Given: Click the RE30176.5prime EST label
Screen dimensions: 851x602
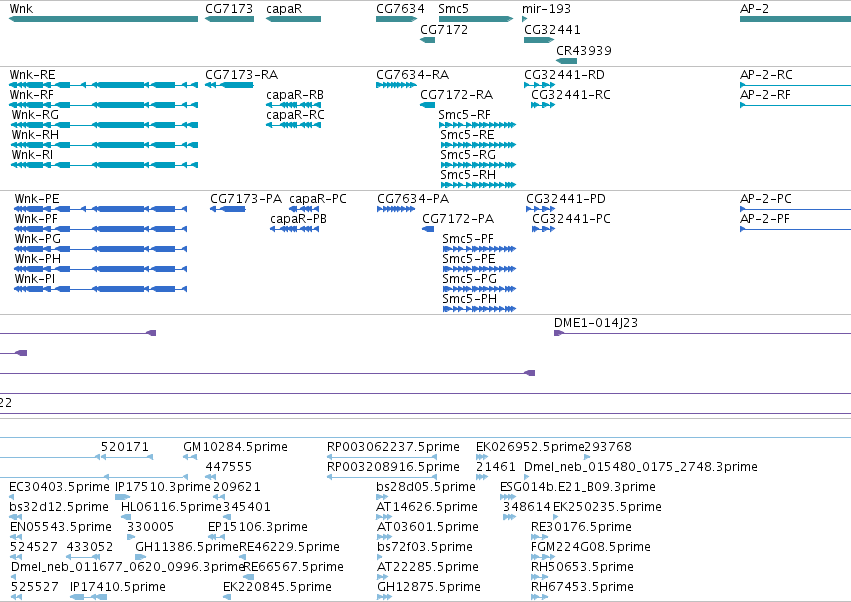Looking at the screenshot, I should (581, 527).
